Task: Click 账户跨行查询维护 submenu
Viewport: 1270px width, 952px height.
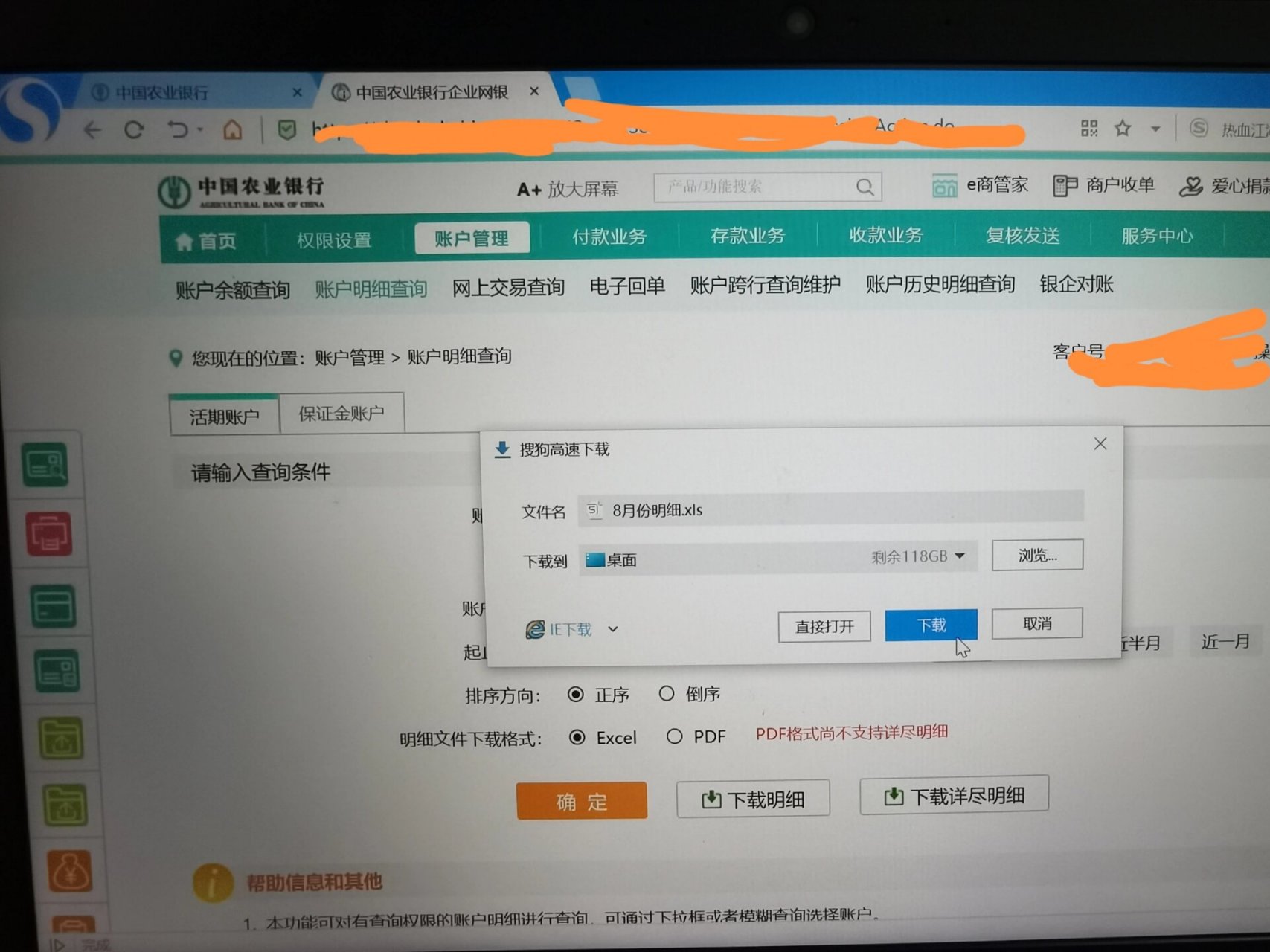Action: pos(766,285)
